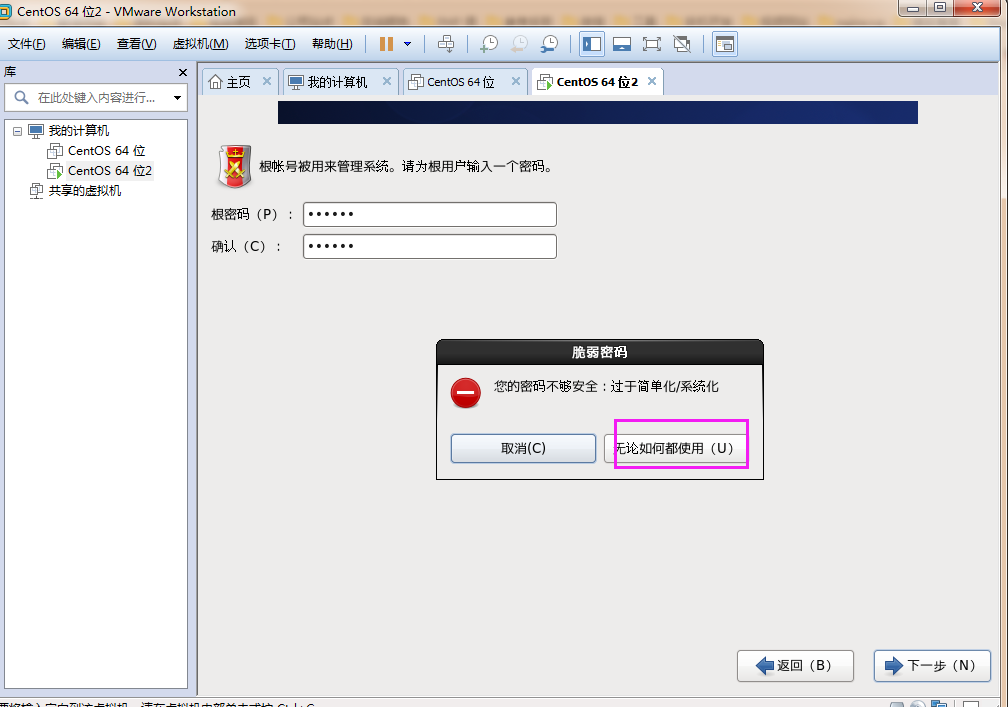1008x707 pixels.
Task: Click the red error icon in dialog
Action: pyautogui.click(x=465, y=393)
